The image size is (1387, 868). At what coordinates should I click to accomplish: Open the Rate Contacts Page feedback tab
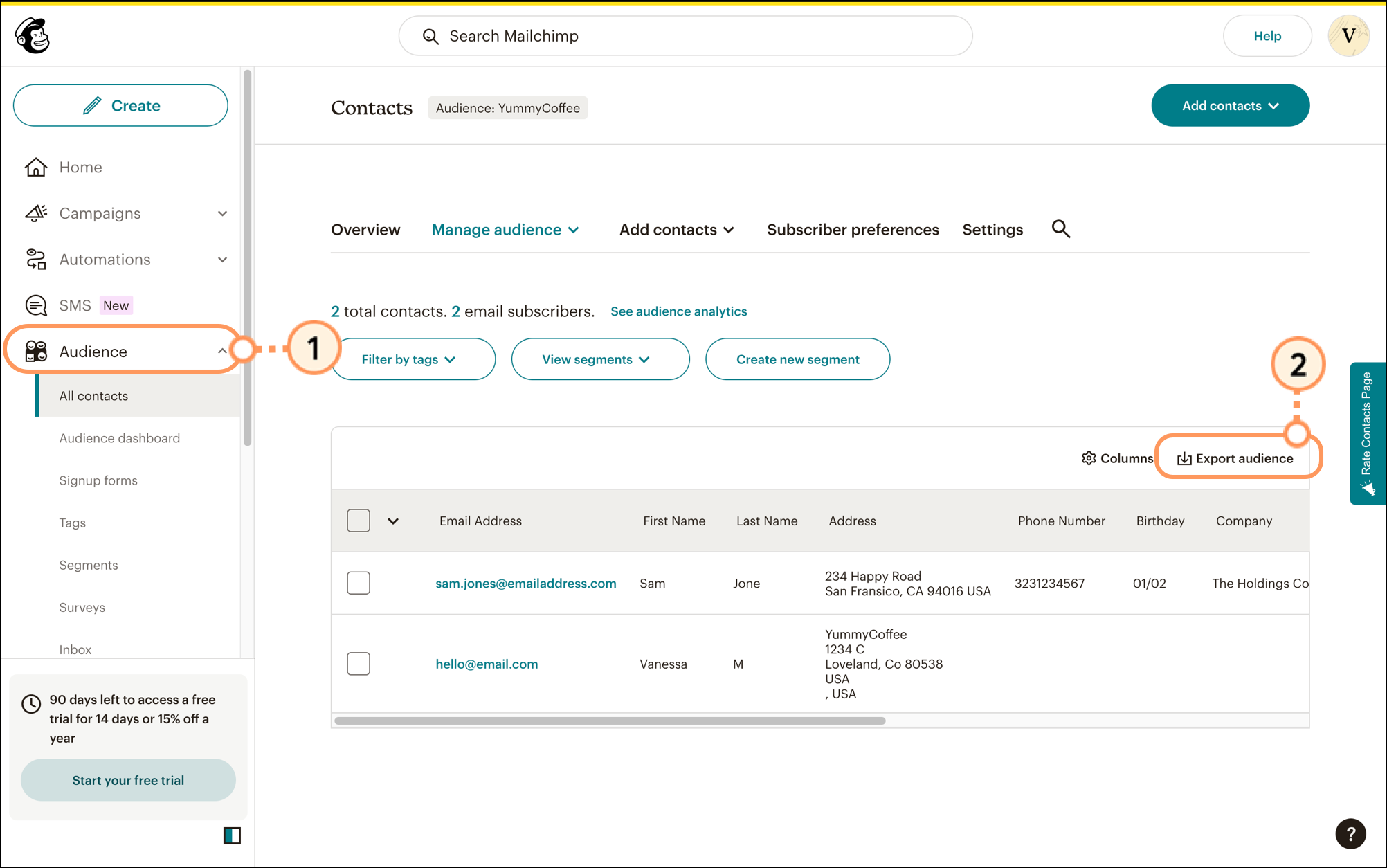point(1367,433)
